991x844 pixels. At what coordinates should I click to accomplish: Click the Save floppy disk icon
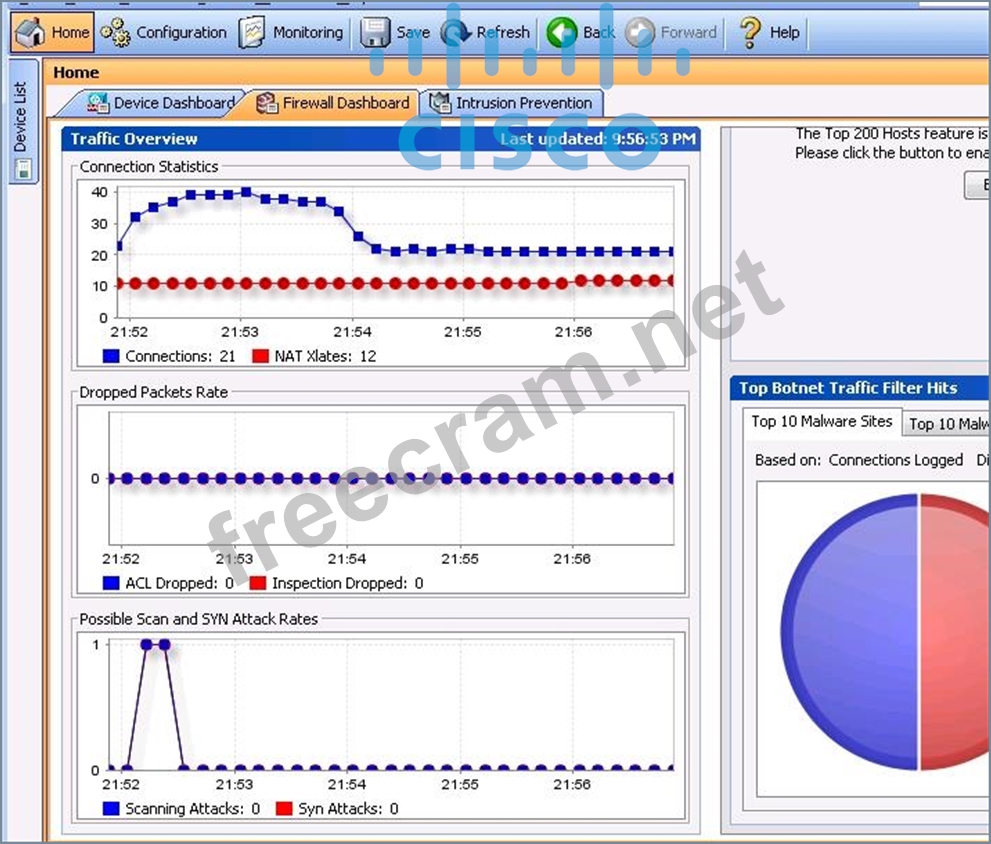click(x=375, y=32)
